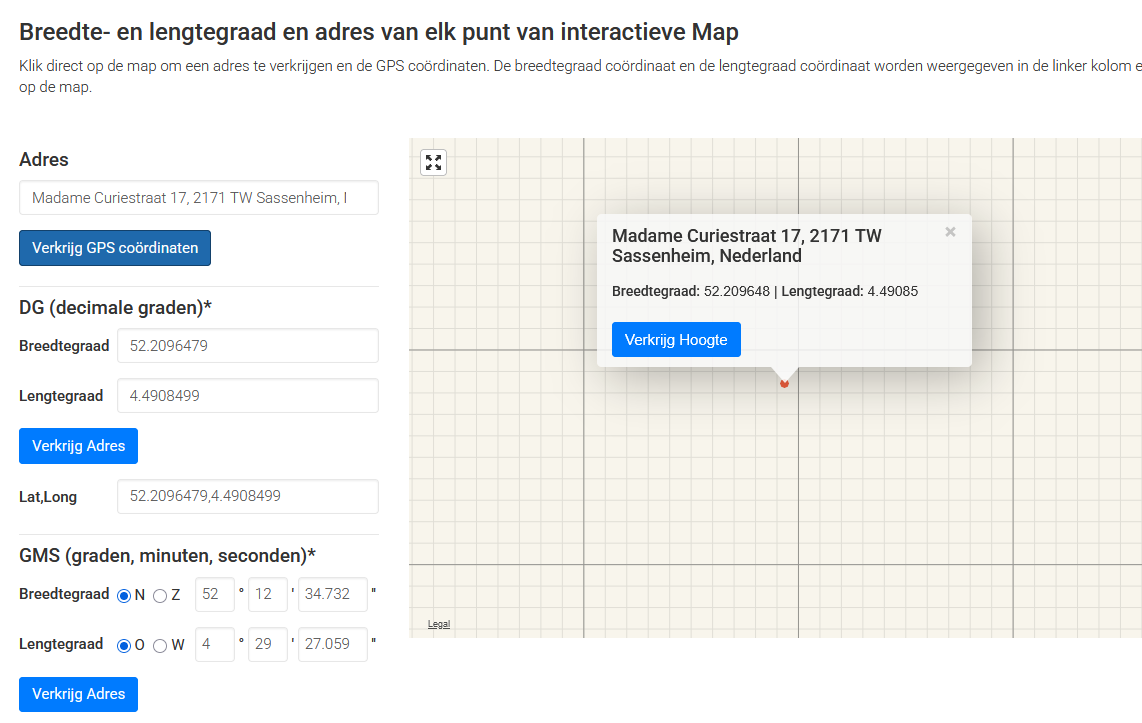Edit the latitude seconds field 34.732
Viewport: 1142px width, 723px height.
(332, 594)
